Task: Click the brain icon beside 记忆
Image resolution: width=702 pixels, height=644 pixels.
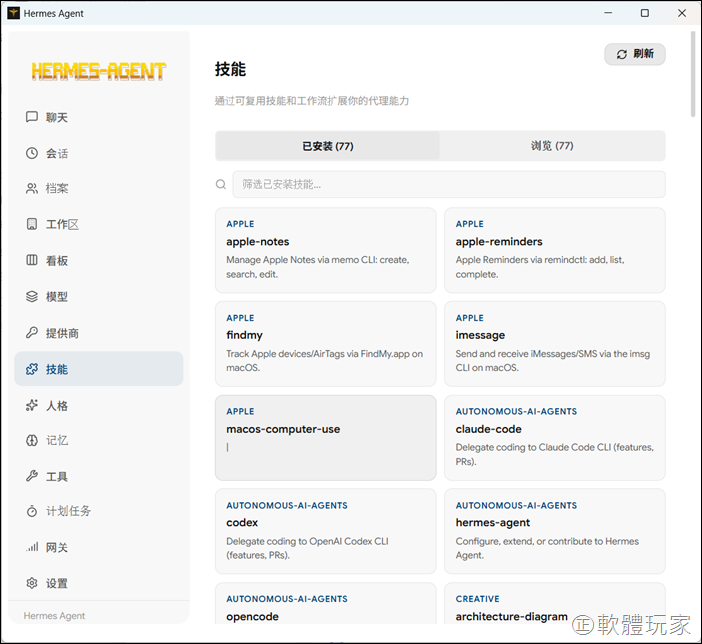Action: coord(32,441)
